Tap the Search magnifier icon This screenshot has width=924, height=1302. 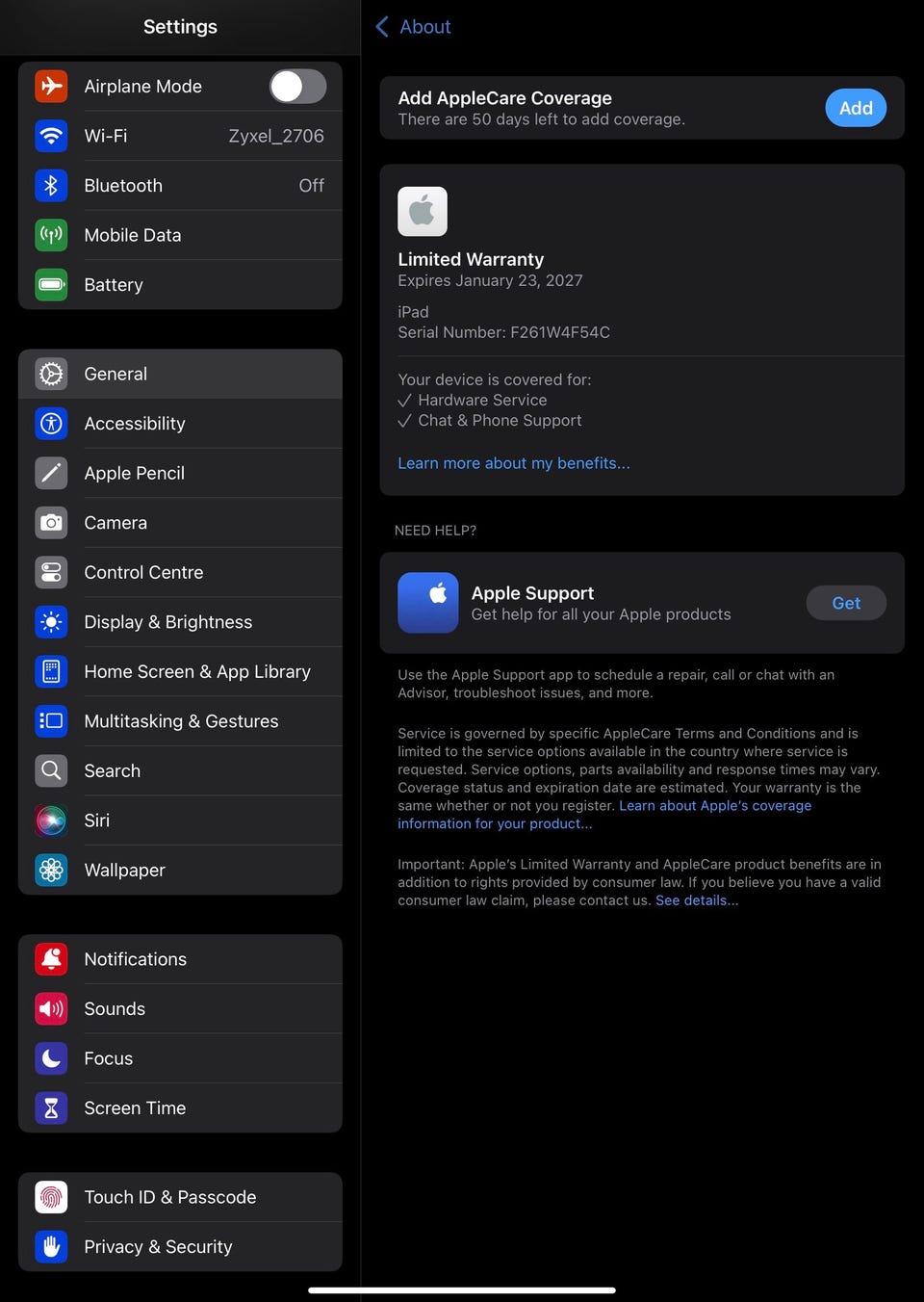pos(52,770)
